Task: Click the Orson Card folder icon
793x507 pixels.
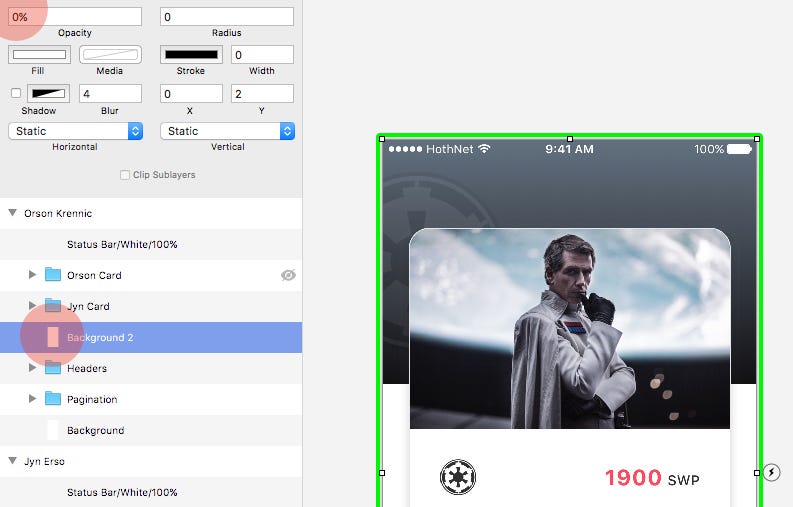Action: 53,275
